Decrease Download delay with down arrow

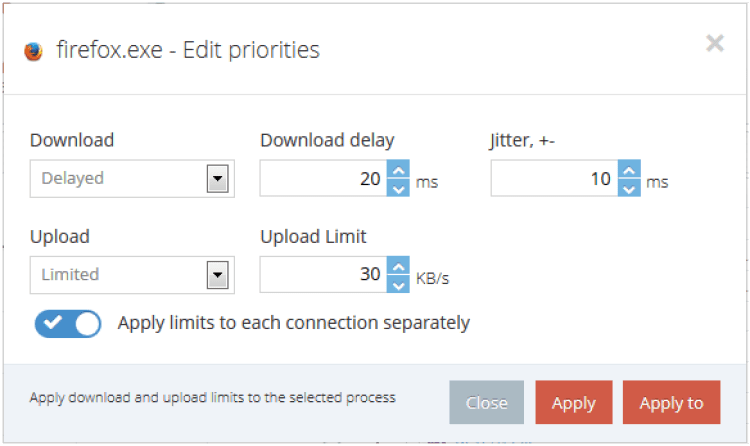398,188
